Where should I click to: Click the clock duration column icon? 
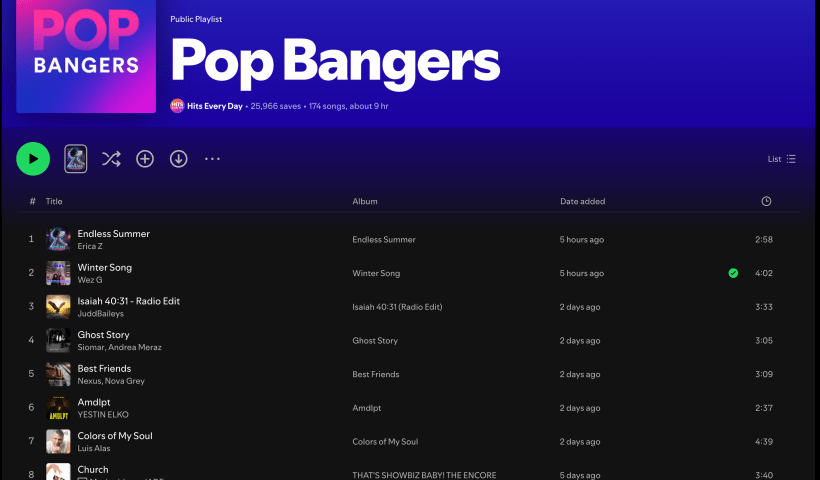pos(766,202)
